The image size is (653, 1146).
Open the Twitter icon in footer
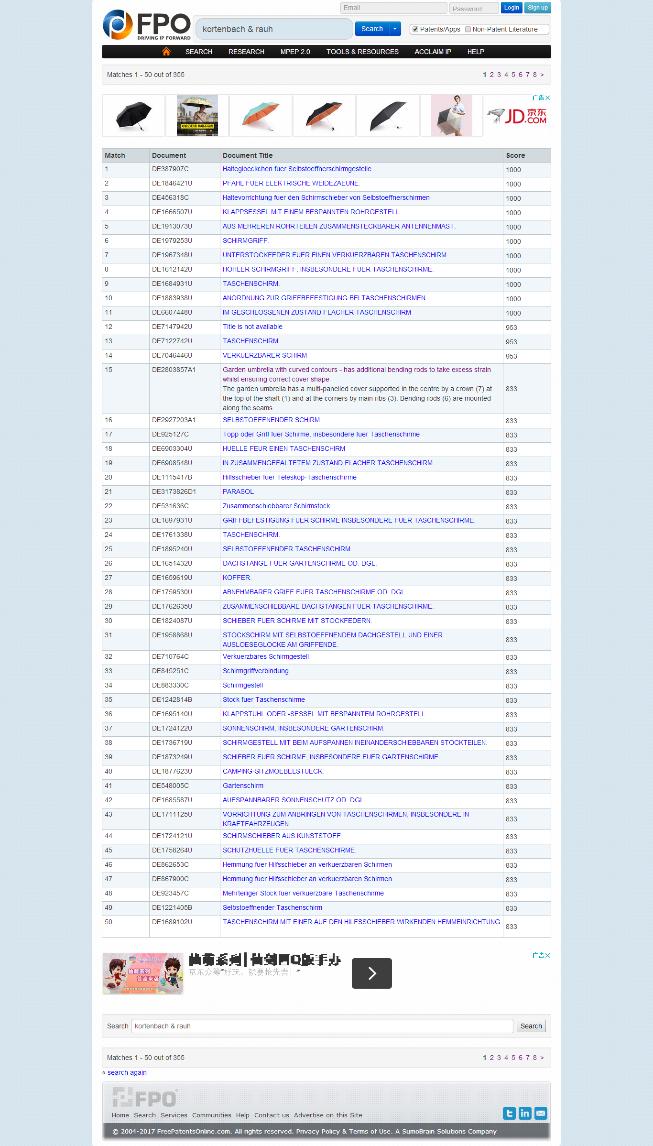coord(510,1113)
